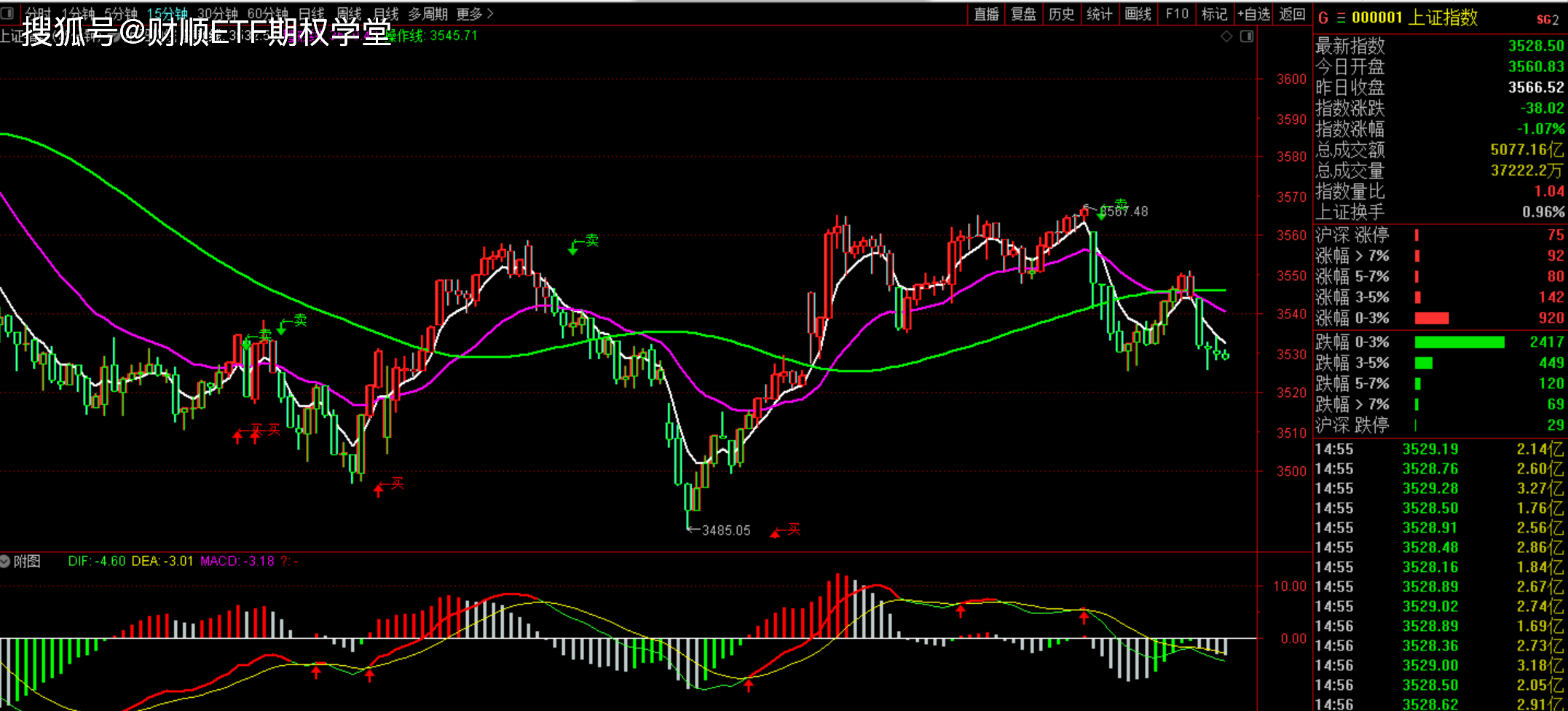
Task: Open the 画线 drawing tools
Action: pyautogui.click(x=1138, y=14)
